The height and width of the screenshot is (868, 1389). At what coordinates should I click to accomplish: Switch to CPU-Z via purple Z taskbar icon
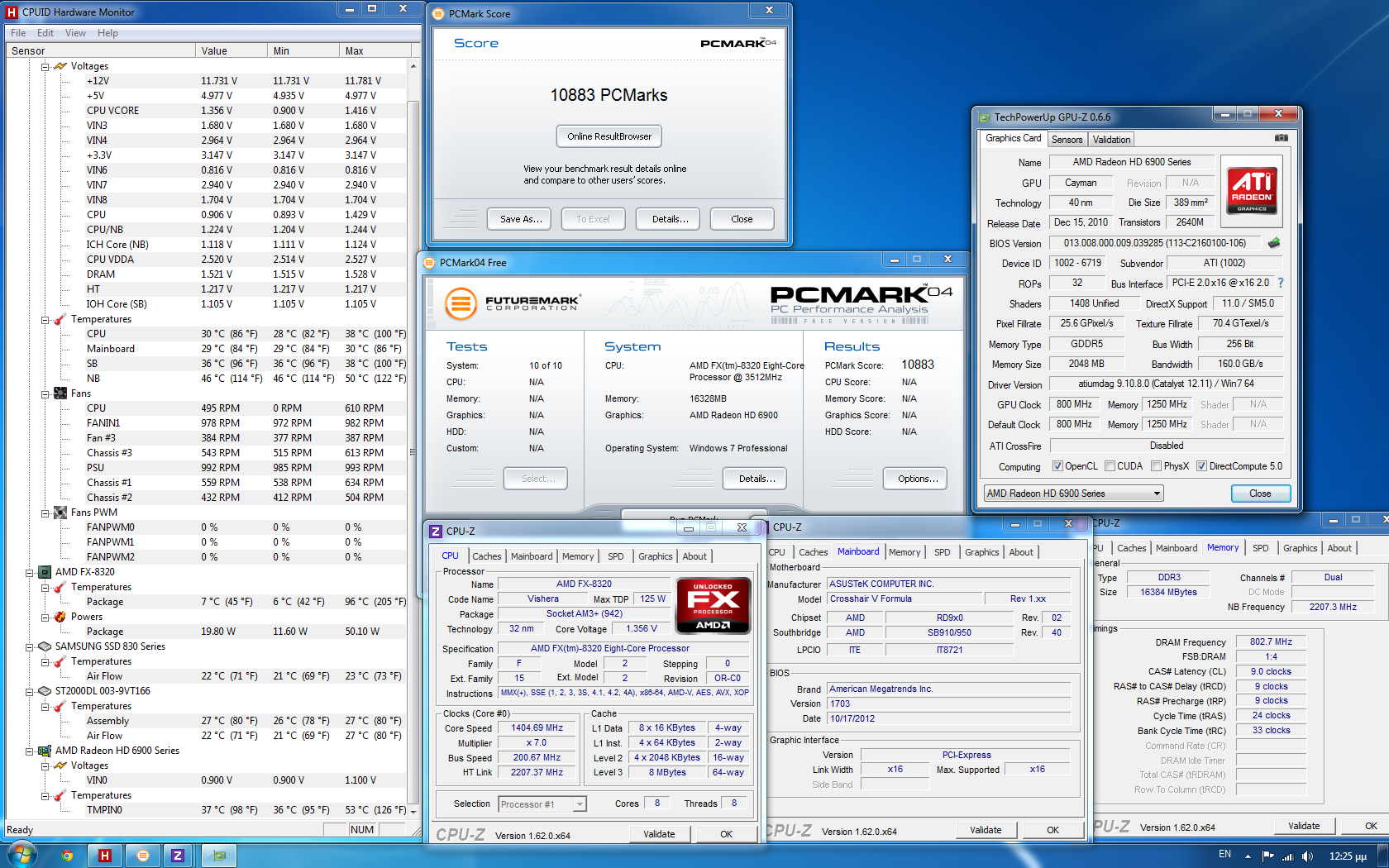[178, 856]
